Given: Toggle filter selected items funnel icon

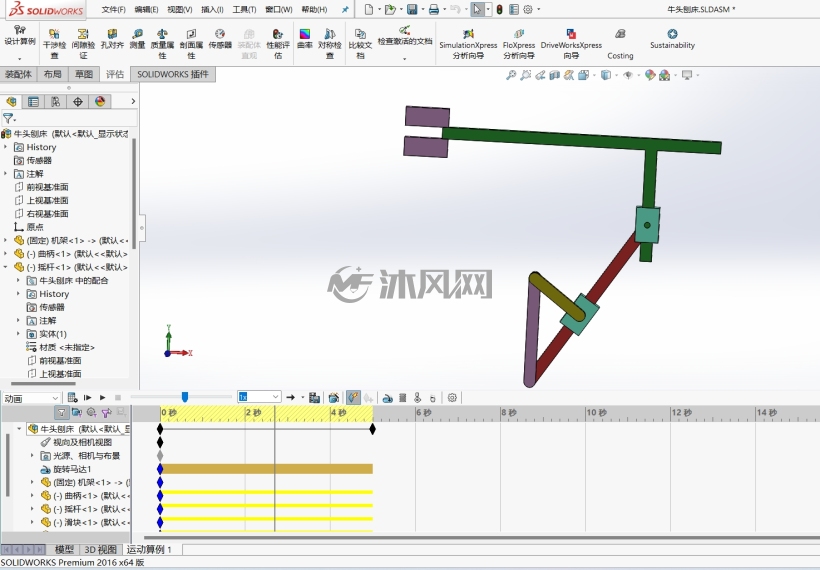Looking at the screenshot, I should pyautogui.click(x=107, y=413).
